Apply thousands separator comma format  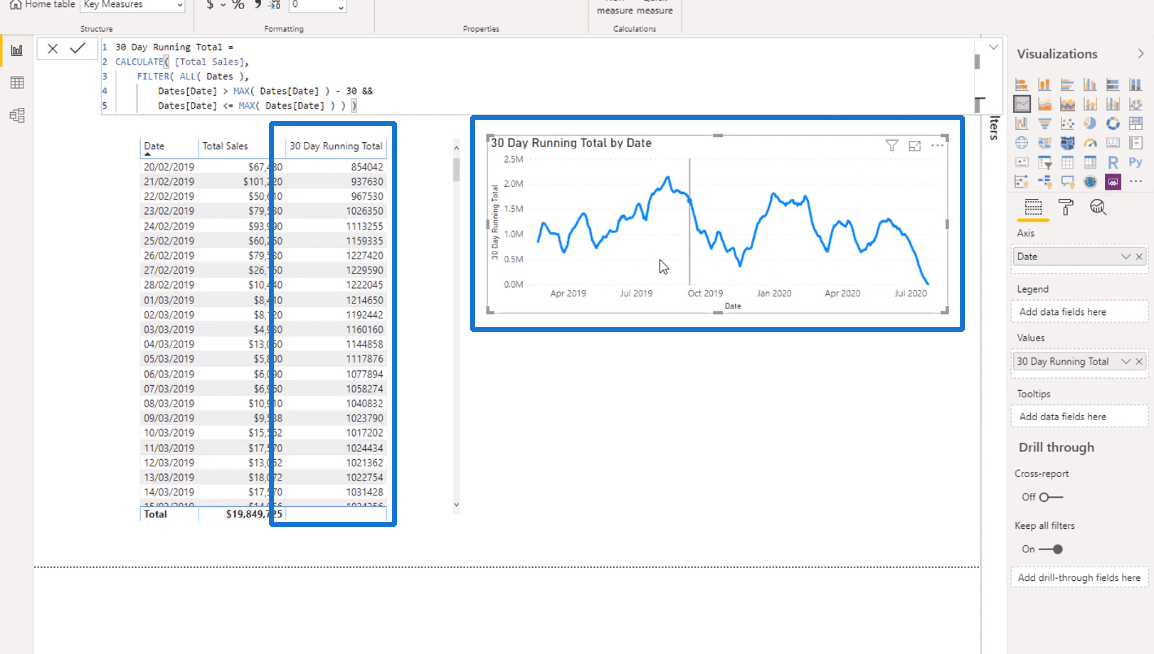258,5
